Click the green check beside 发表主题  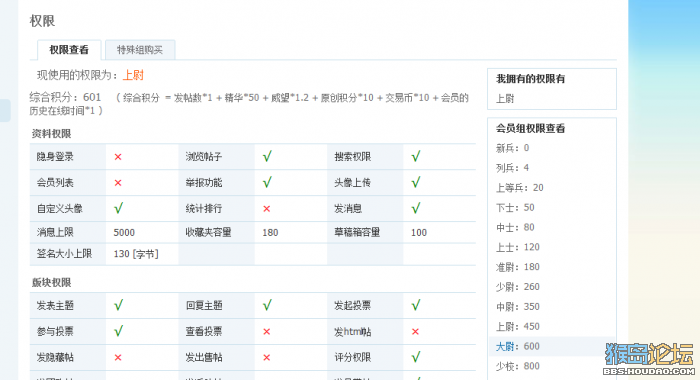[x=118, y=305]
